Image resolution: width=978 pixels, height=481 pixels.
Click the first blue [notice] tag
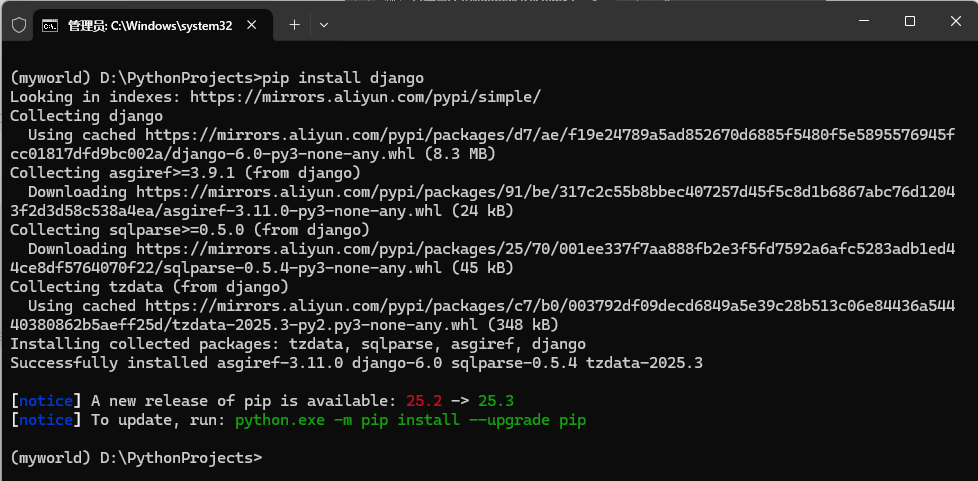pos(46,401)
